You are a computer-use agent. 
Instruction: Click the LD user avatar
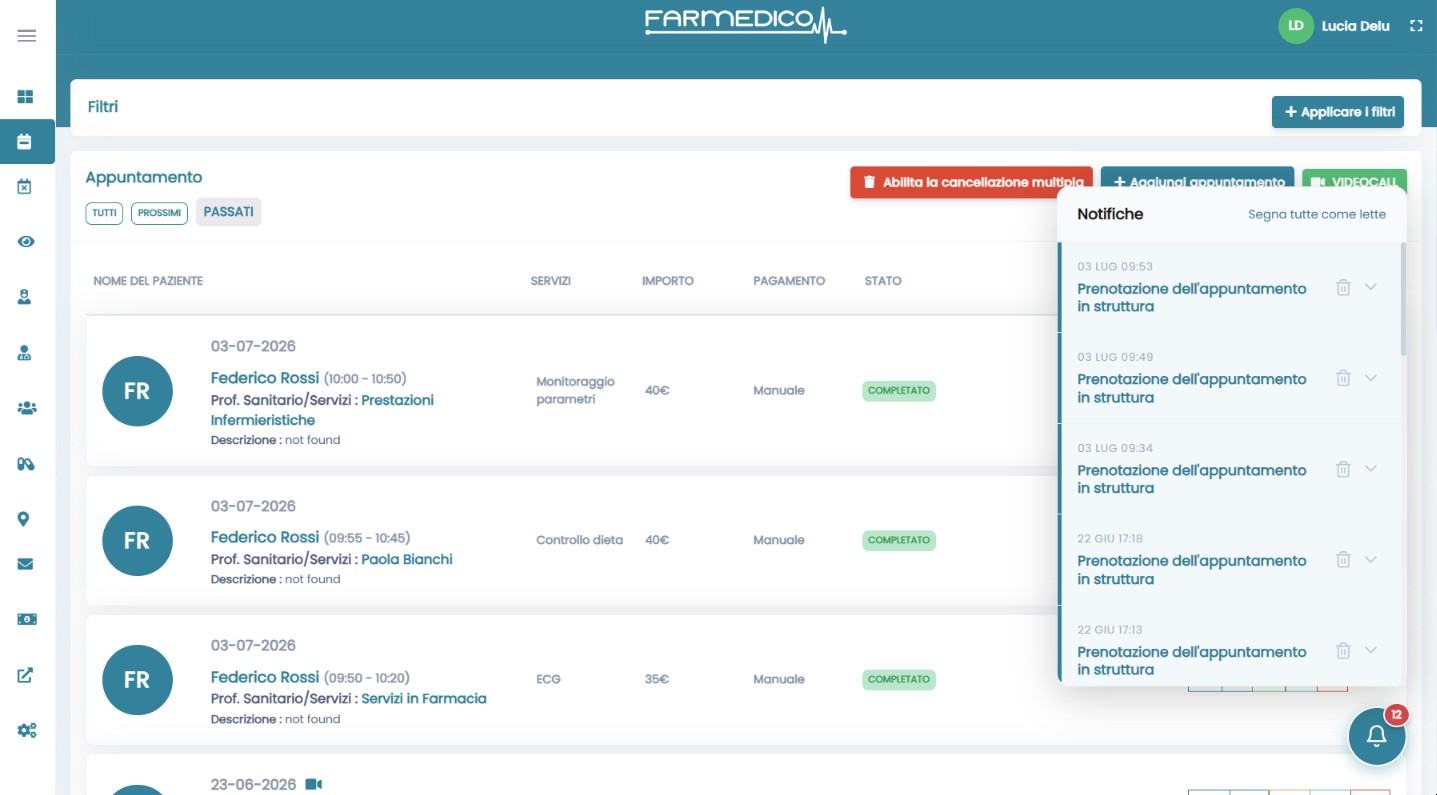(1296, 26)
